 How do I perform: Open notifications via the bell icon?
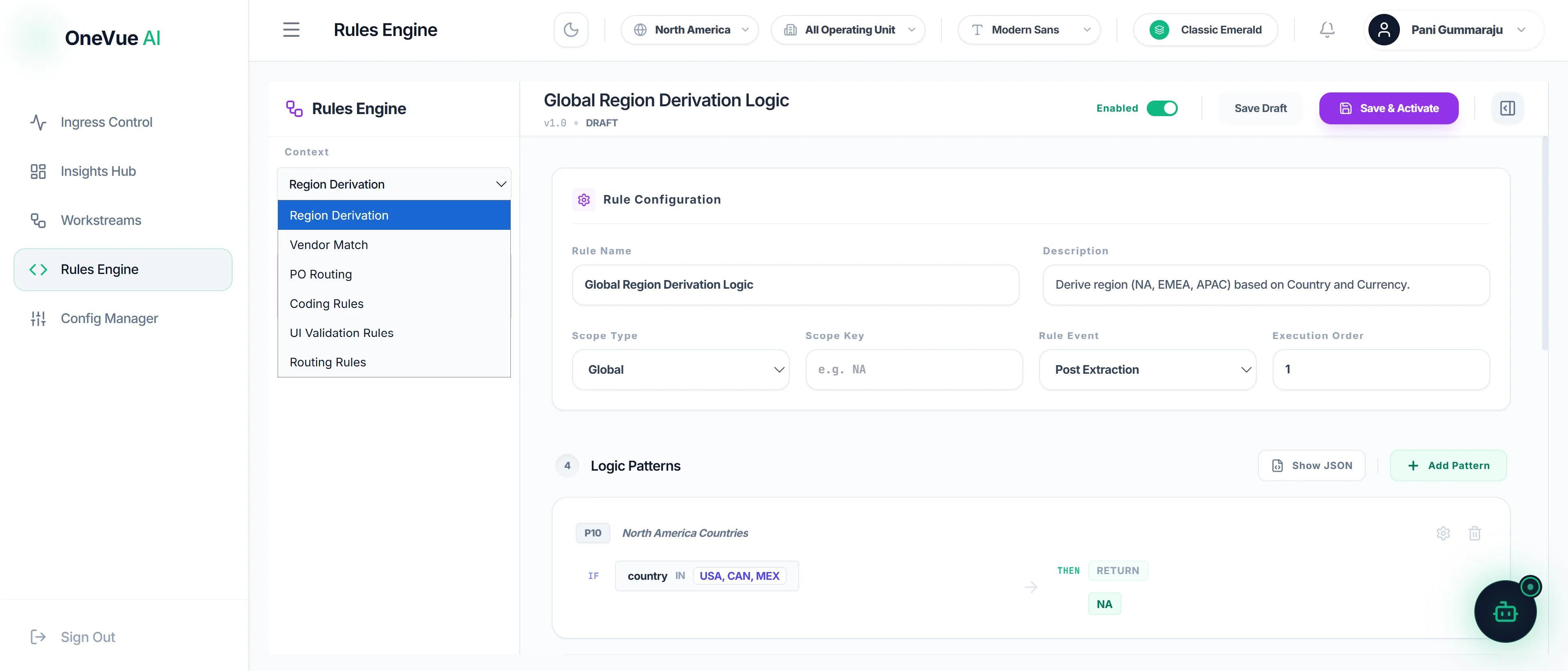coord(1327,30)
